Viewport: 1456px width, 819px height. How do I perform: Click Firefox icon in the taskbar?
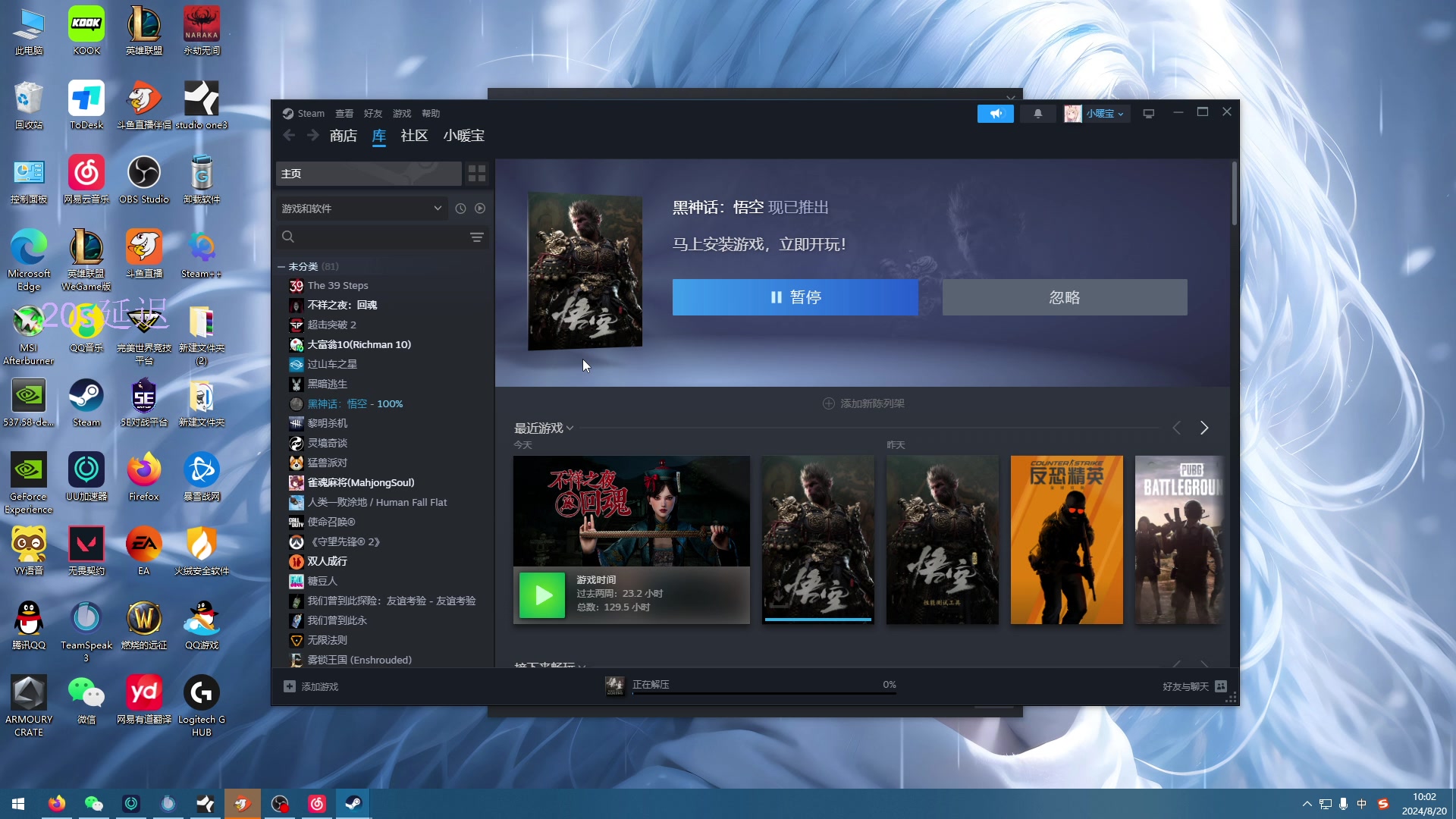point(57,803)
